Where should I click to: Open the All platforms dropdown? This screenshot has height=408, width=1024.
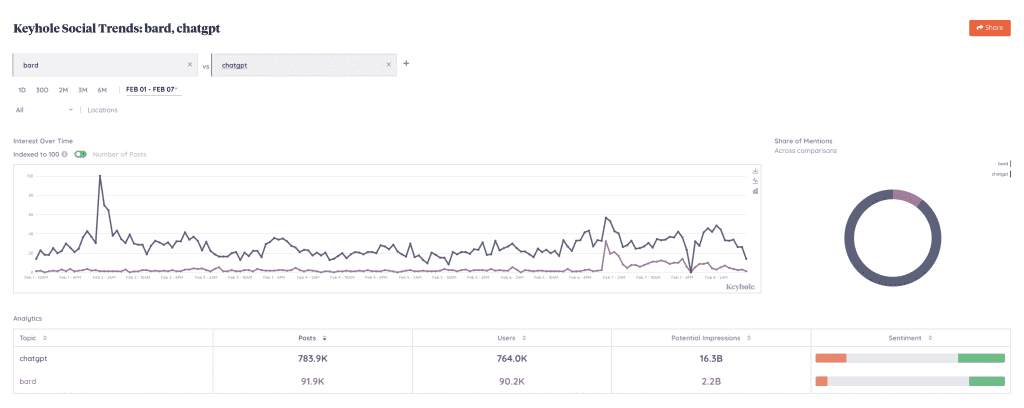(44, 110)
